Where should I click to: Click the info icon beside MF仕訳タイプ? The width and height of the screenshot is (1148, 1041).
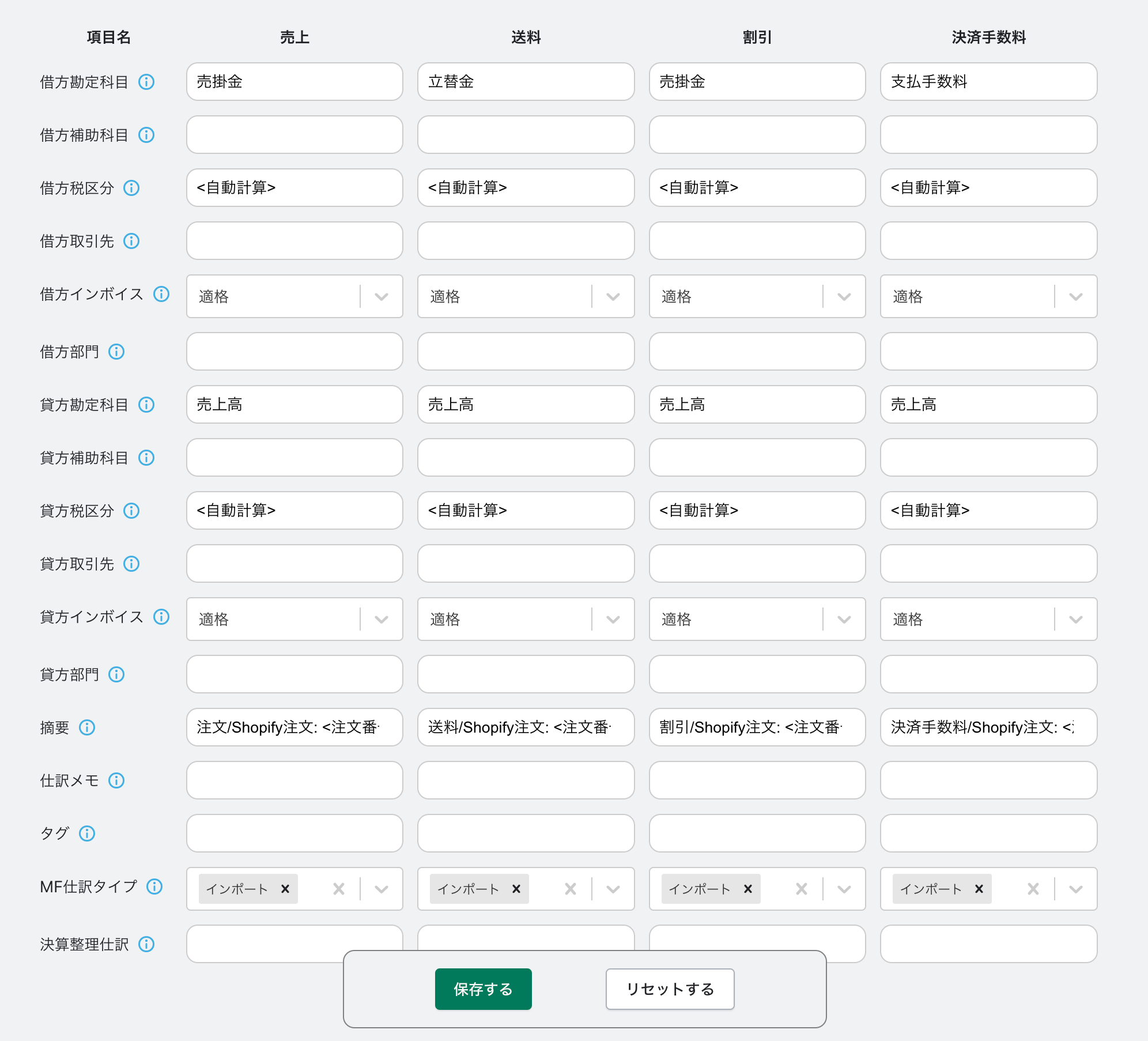coord(154,888)
